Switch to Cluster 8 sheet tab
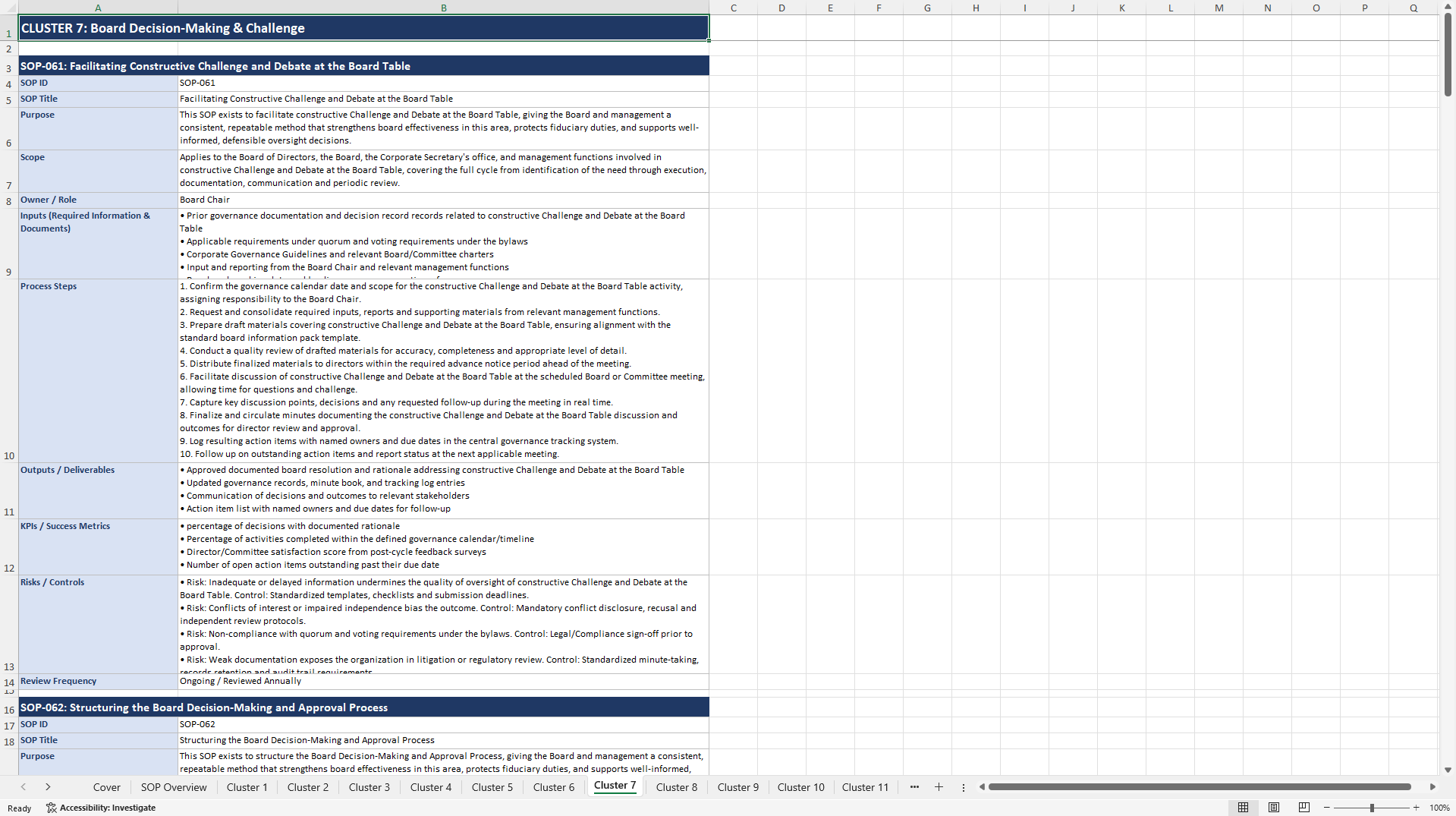1456x816 pixels. pos(677,787)
